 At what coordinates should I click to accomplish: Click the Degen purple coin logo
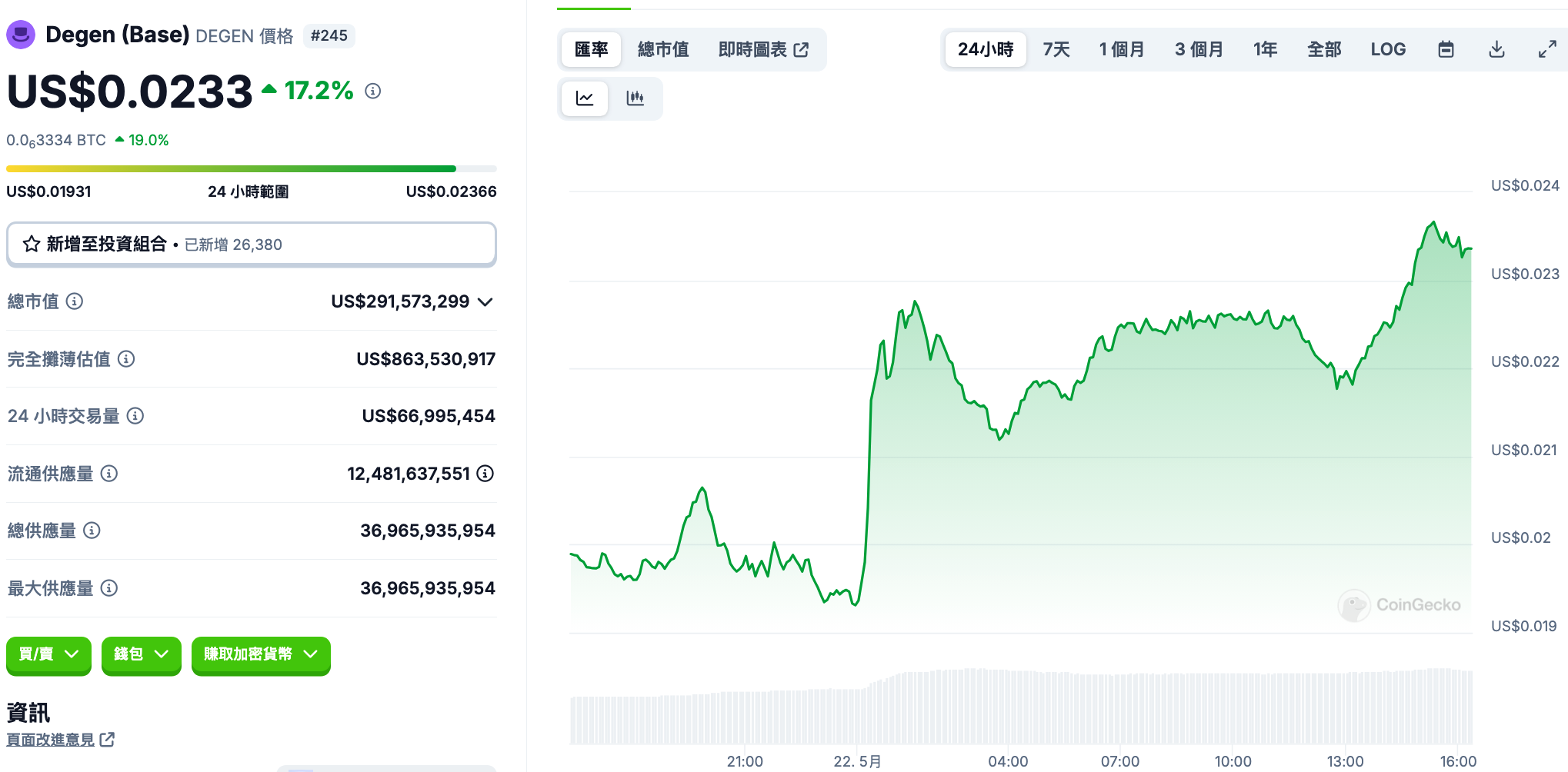click(x=21, y=35)
